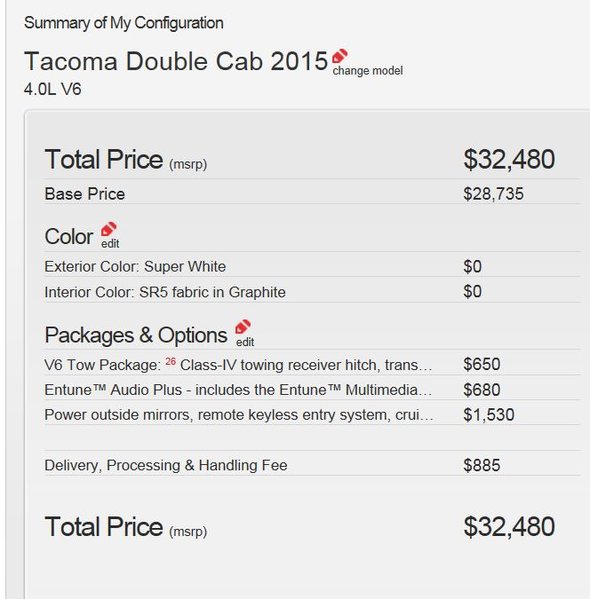
Task: Click the Delivery, Processing & Handling Fee row
Action: pos(312,465)
